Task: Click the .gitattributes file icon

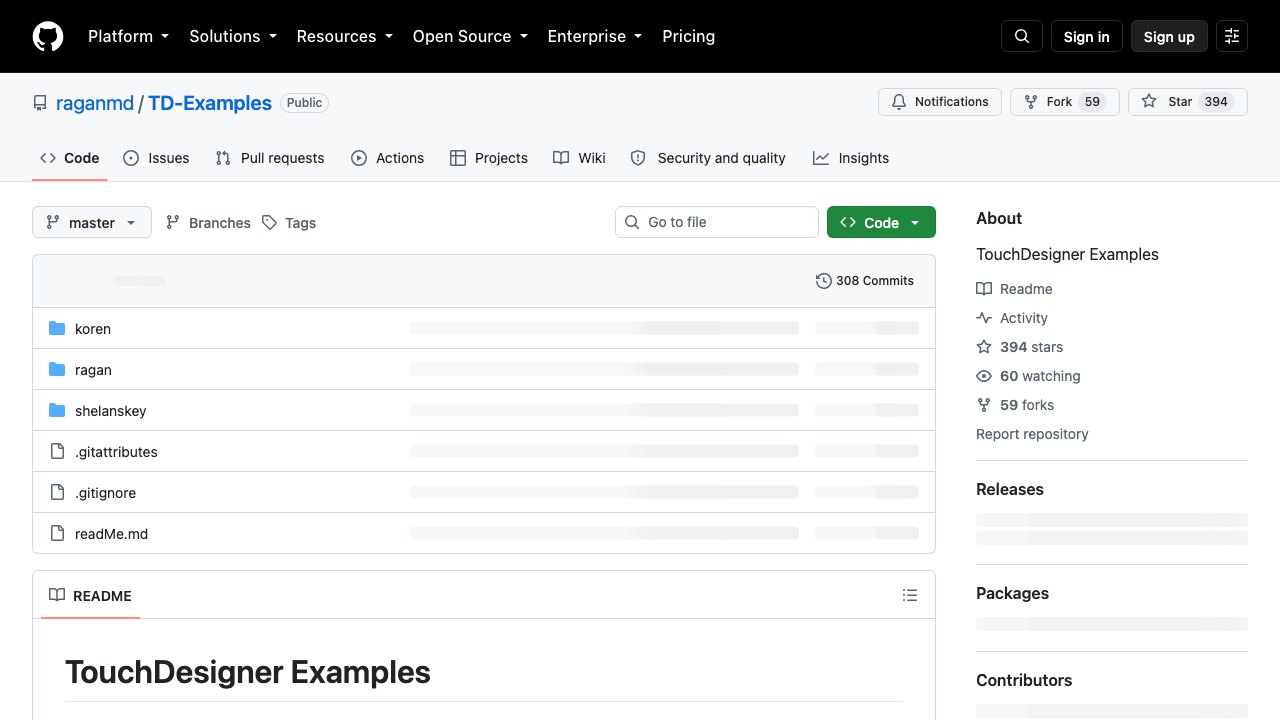Action: 57,452
